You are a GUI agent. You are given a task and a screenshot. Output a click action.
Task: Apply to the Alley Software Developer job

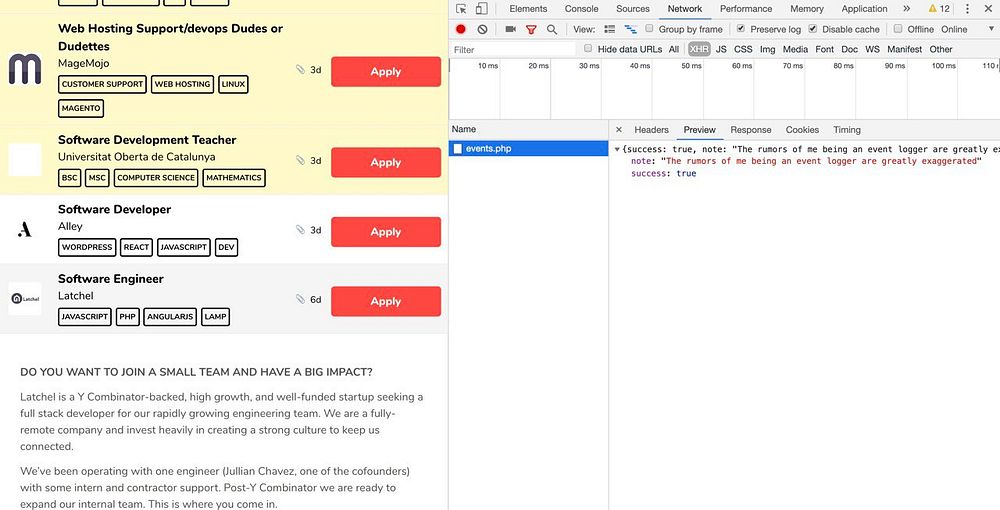pyautogui.click(x=386, y=232)
